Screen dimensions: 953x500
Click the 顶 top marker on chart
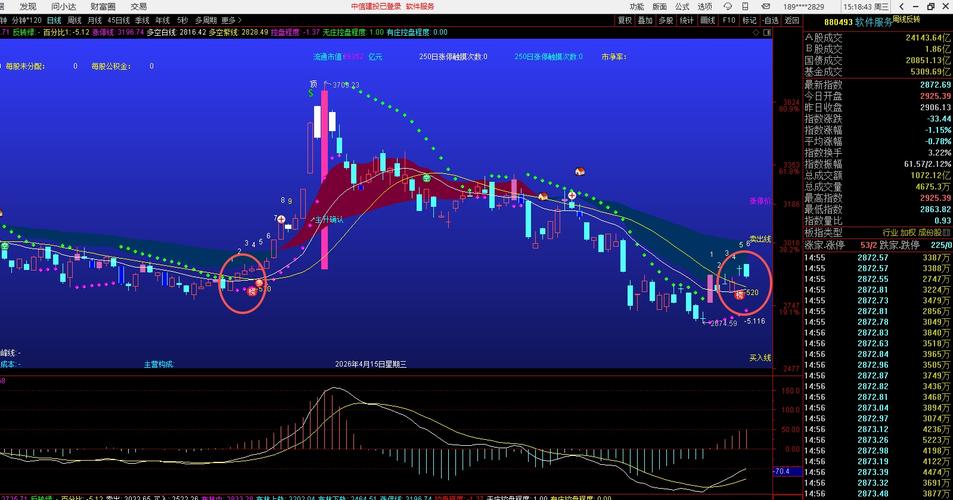[314, 84]
